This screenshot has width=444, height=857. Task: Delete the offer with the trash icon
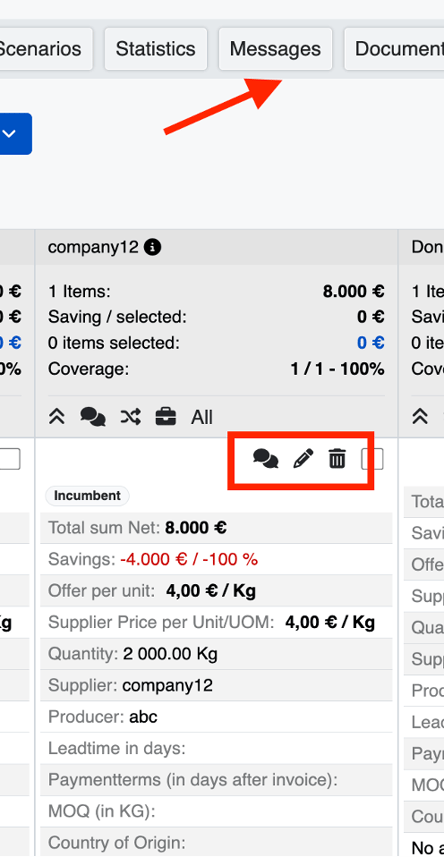click(337, 459)
